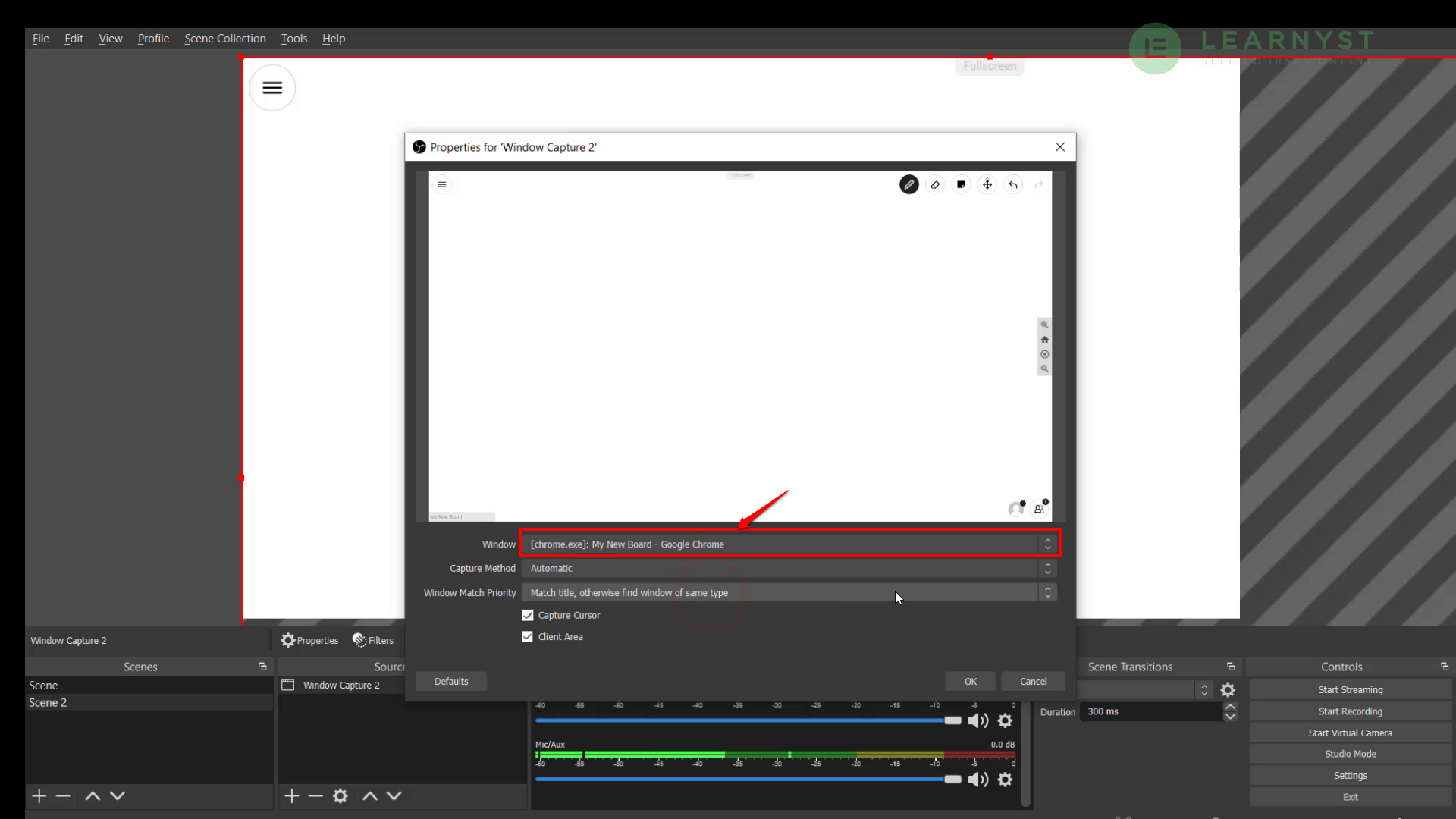Click the small hamburger icon in the preview

pos(442,184)
